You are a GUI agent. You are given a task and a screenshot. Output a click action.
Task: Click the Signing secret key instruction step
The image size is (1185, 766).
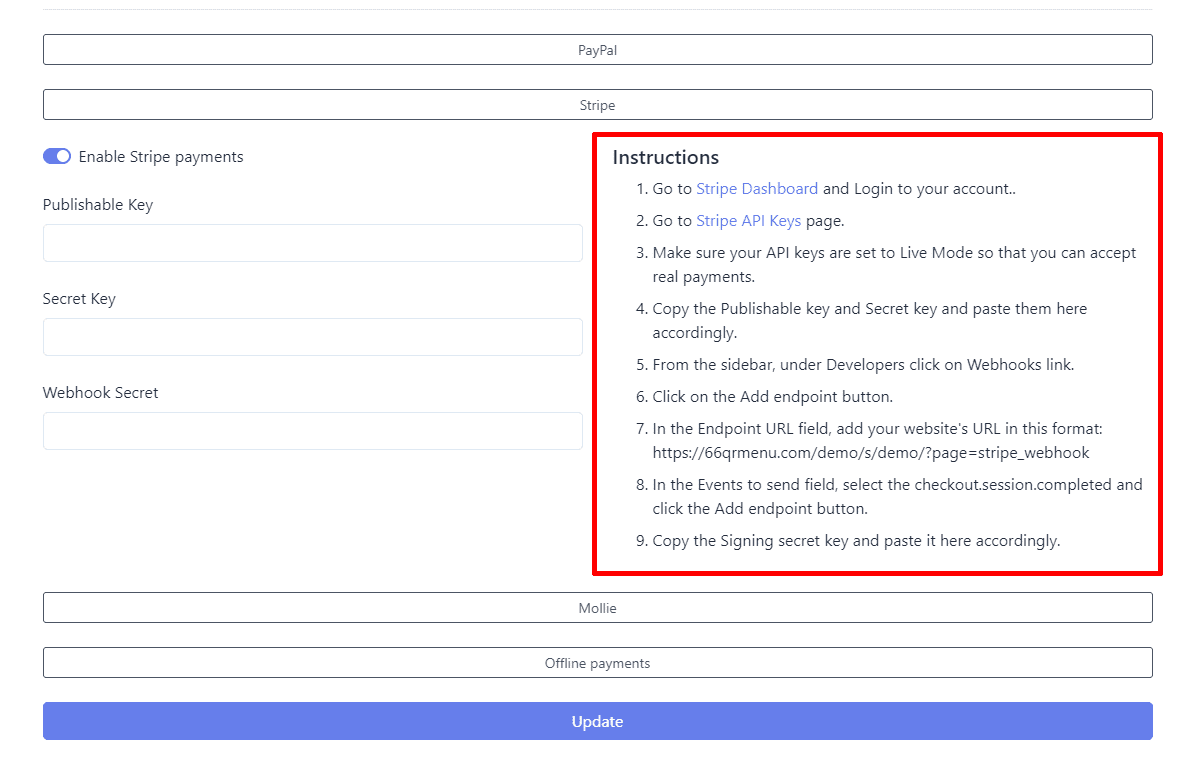[855, 541]
